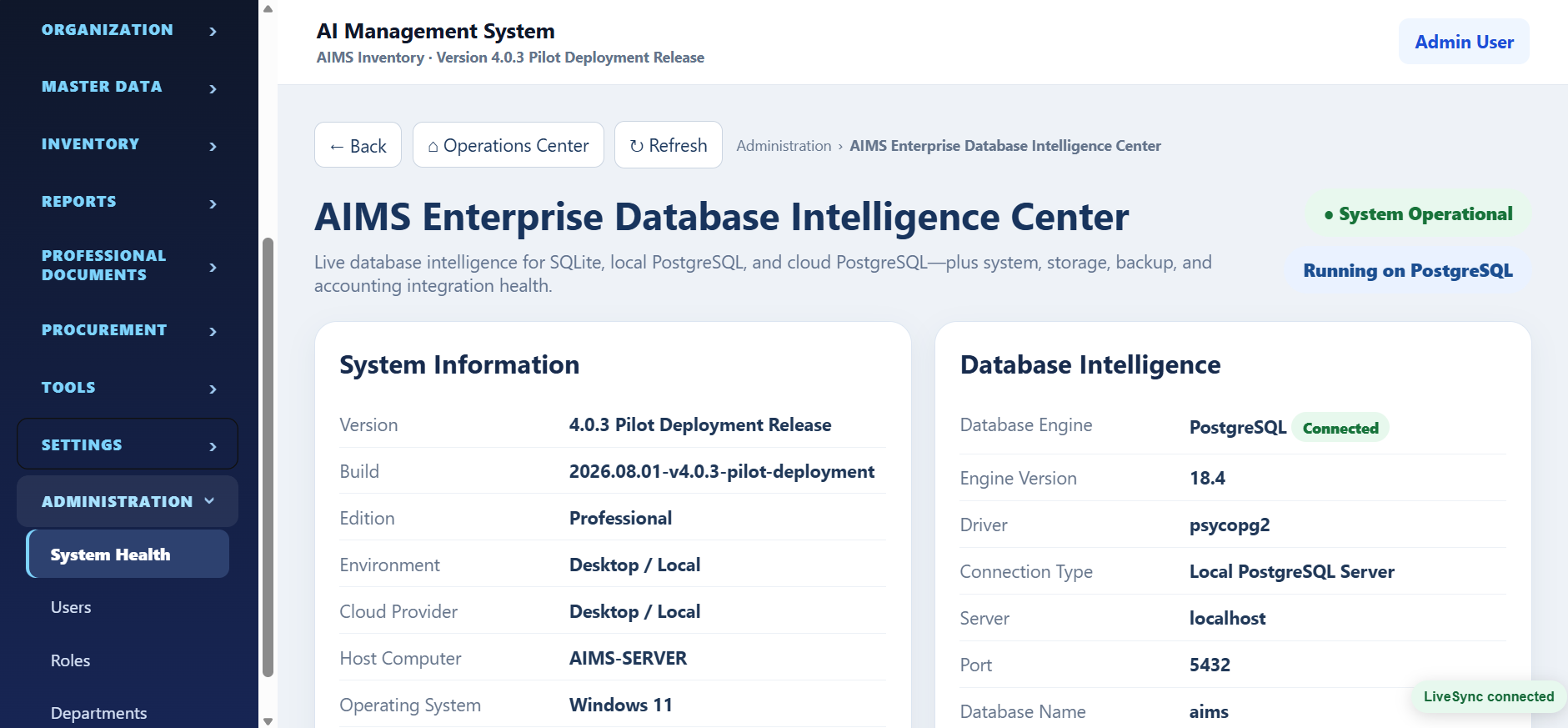Expand the Tools section chevron
This screenshot has width=1568, height=728.
213,389
